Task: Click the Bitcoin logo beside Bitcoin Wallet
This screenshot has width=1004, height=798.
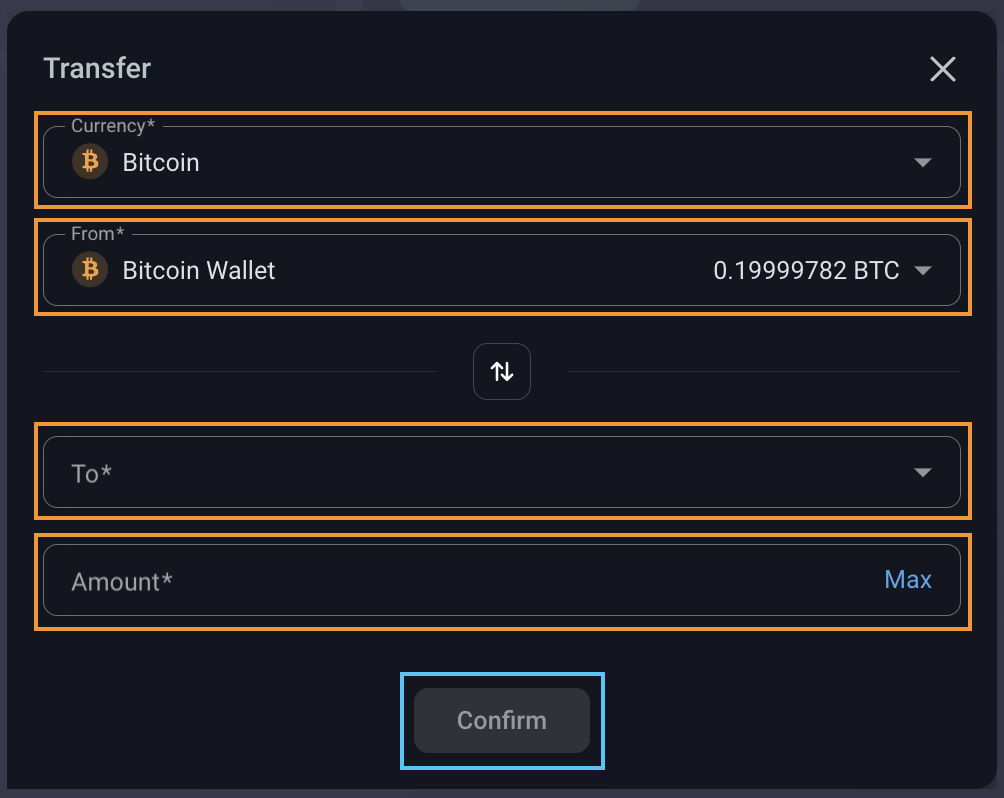Action: point(90,270)
